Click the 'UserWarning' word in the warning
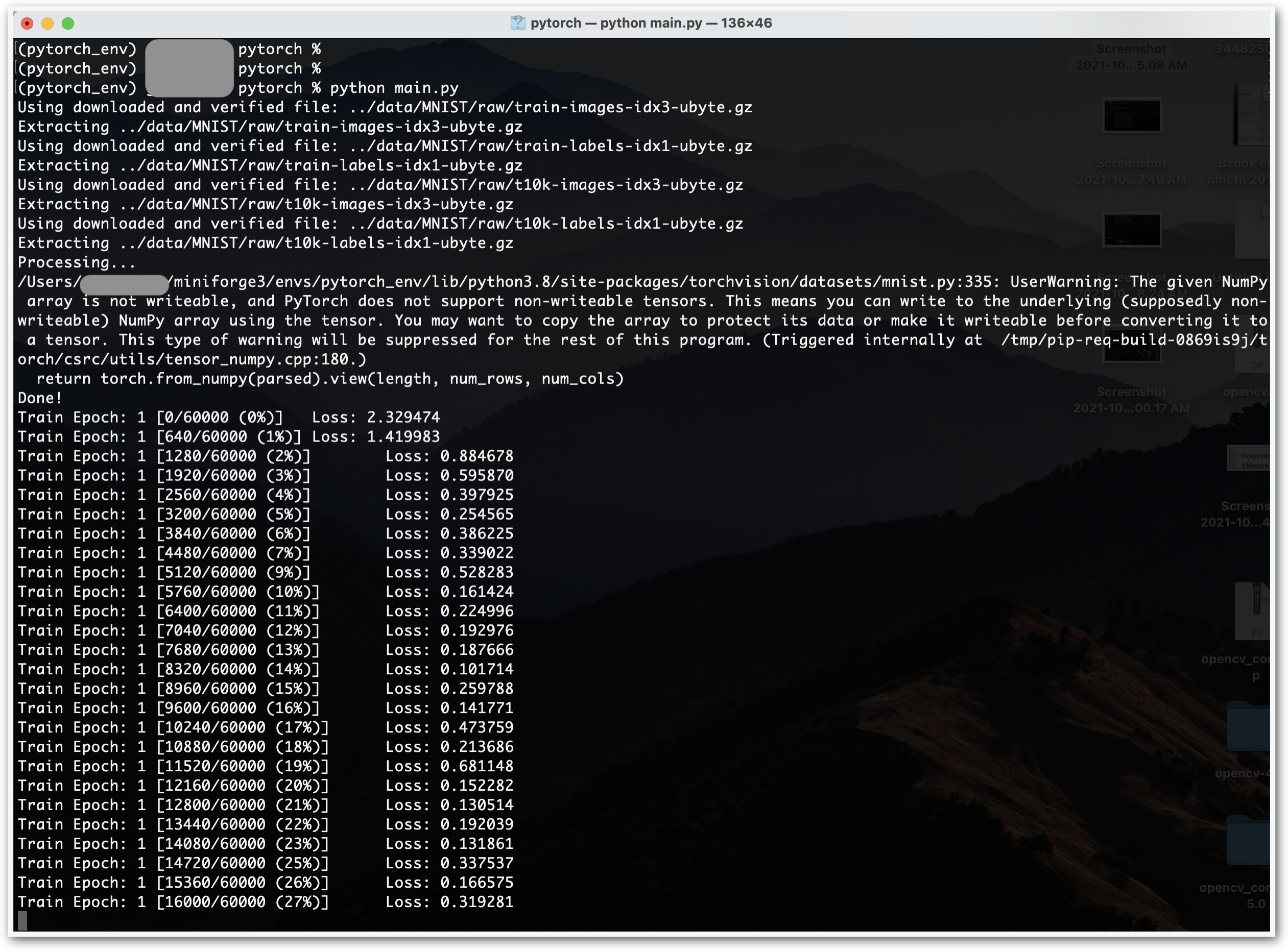This screenshot has width=1288, height=952. tap(1063, 282)
